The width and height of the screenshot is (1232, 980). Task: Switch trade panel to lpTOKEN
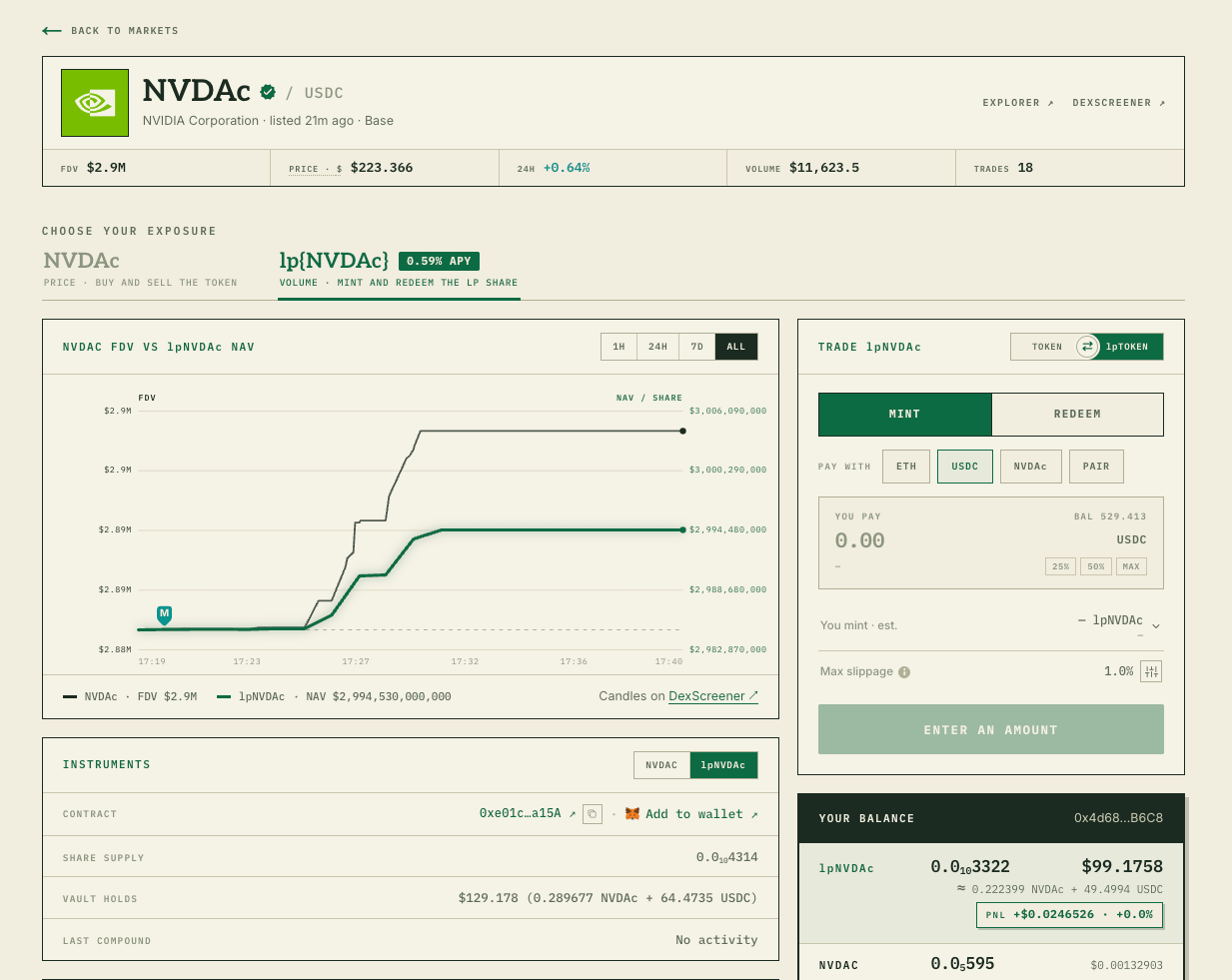point(1127,347)
